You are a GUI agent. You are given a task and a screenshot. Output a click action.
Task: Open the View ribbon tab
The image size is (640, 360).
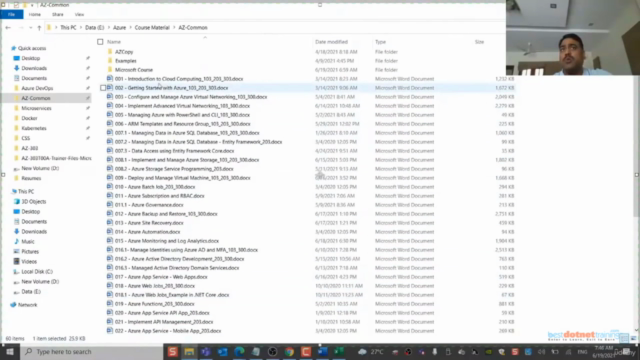click(x=79, y=14)
